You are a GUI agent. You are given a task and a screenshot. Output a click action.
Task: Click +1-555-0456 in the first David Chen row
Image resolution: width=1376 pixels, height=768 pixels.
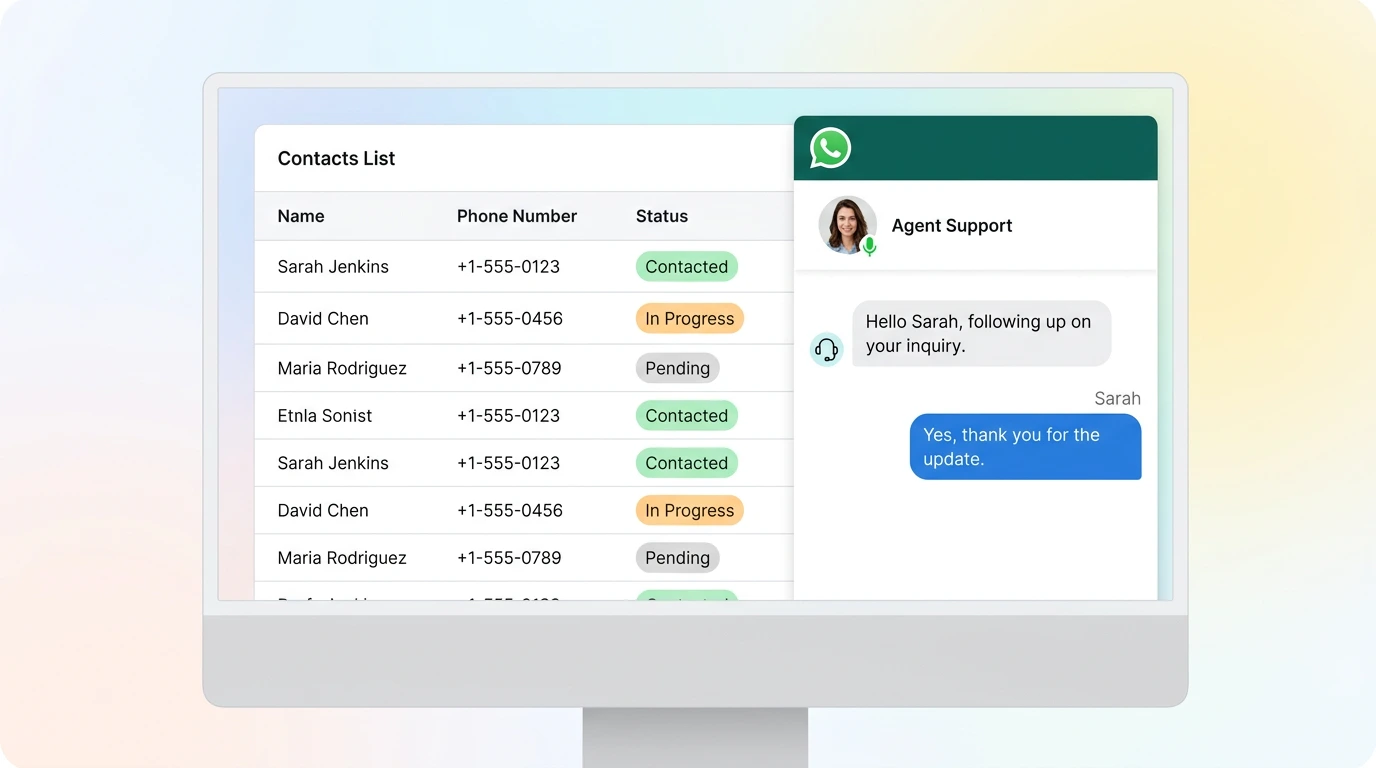point(510,319)
